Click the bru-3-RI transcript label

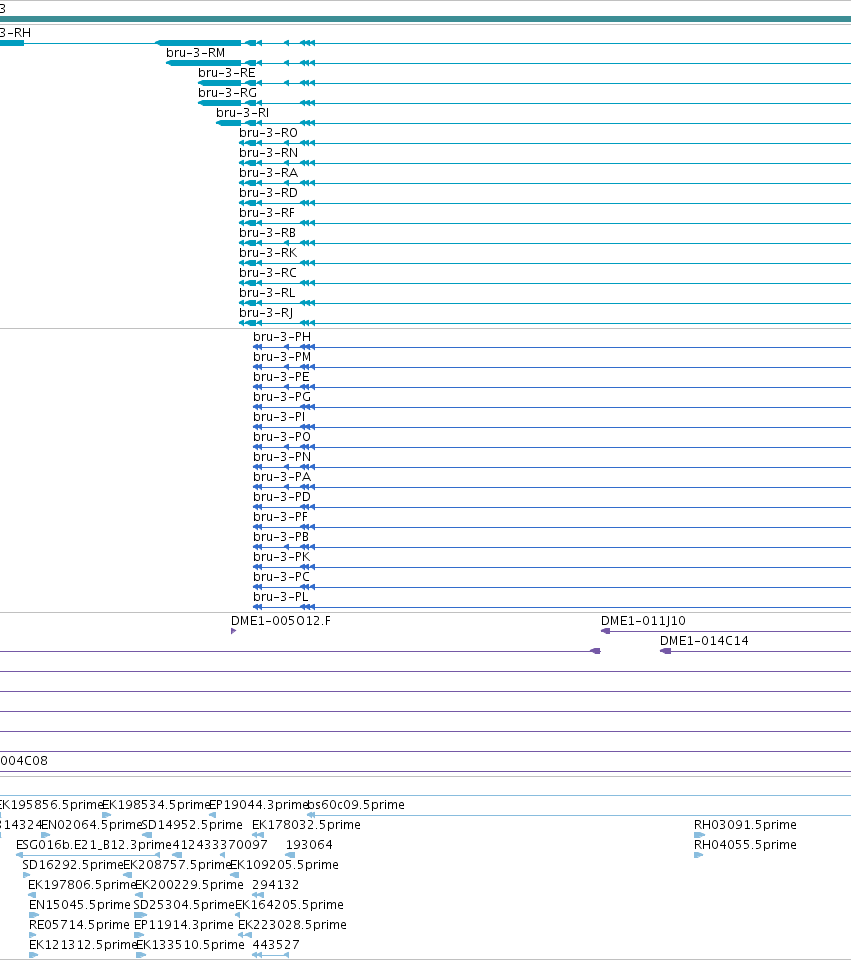click(x=242, y=113)
